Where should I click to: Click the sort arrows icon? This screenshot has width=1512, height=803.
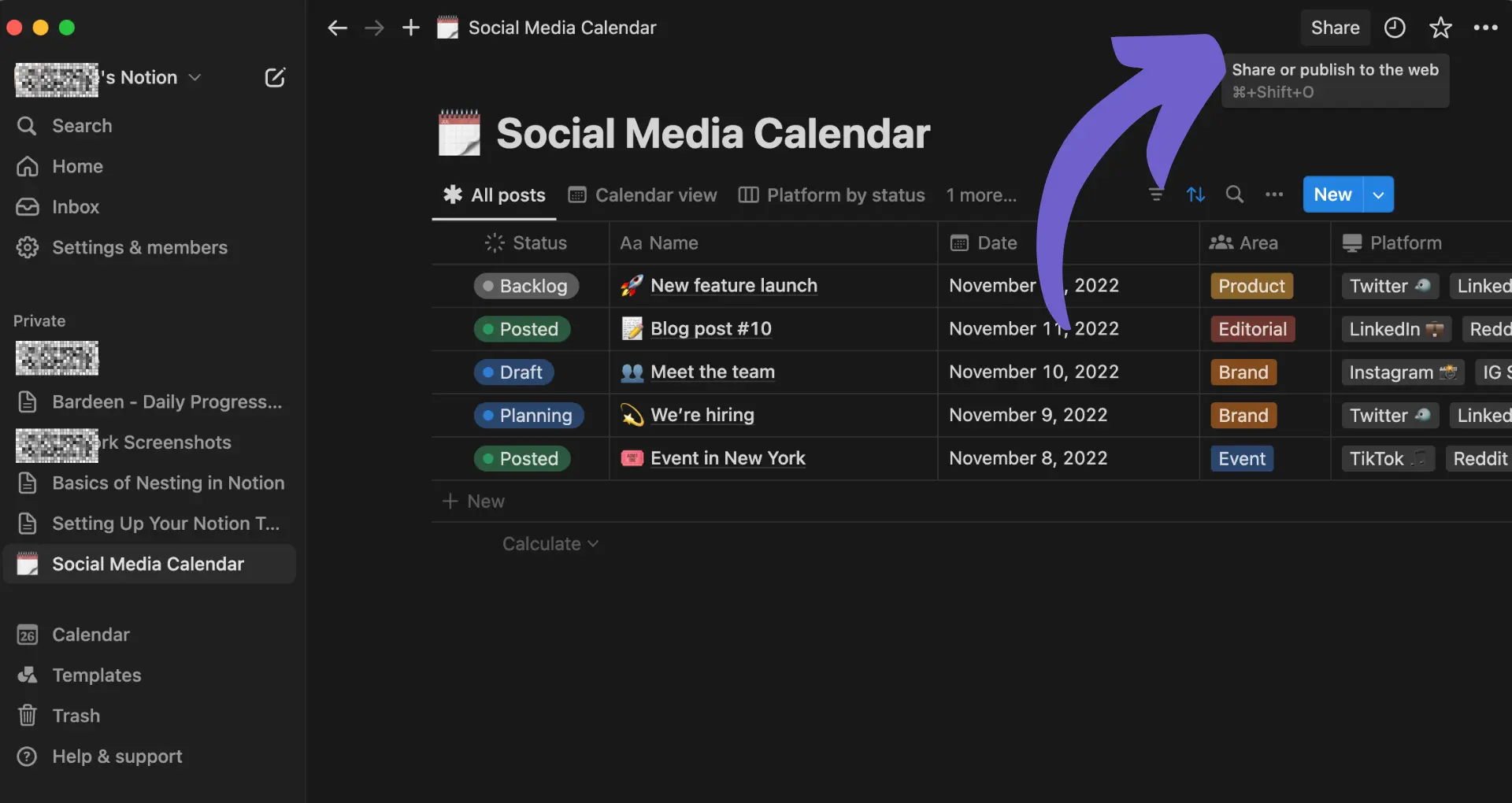click(1195, 194)
